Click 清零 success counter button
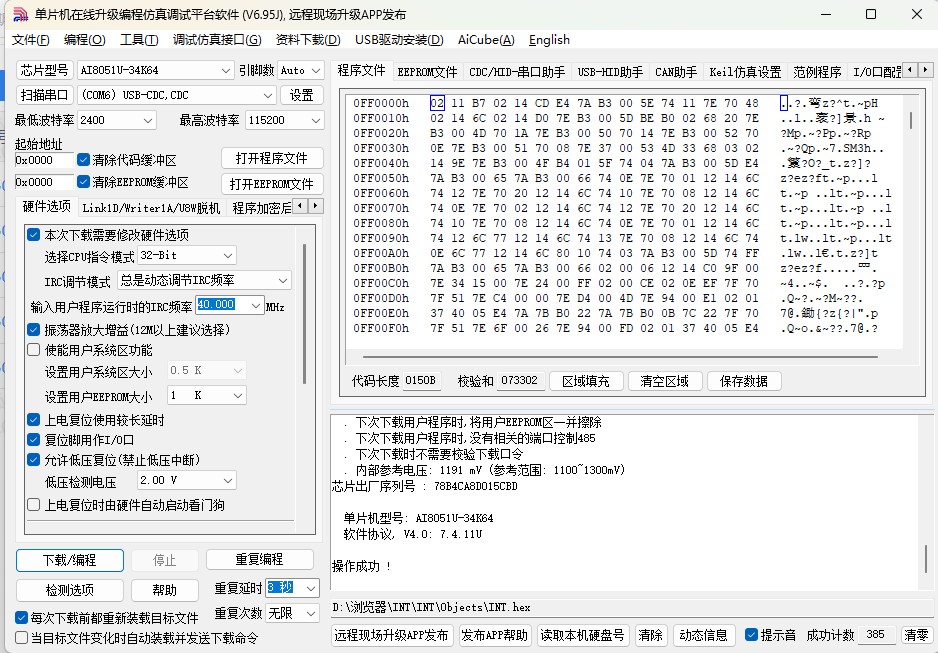The image size is (938, 653). click(x=916, y=635)
